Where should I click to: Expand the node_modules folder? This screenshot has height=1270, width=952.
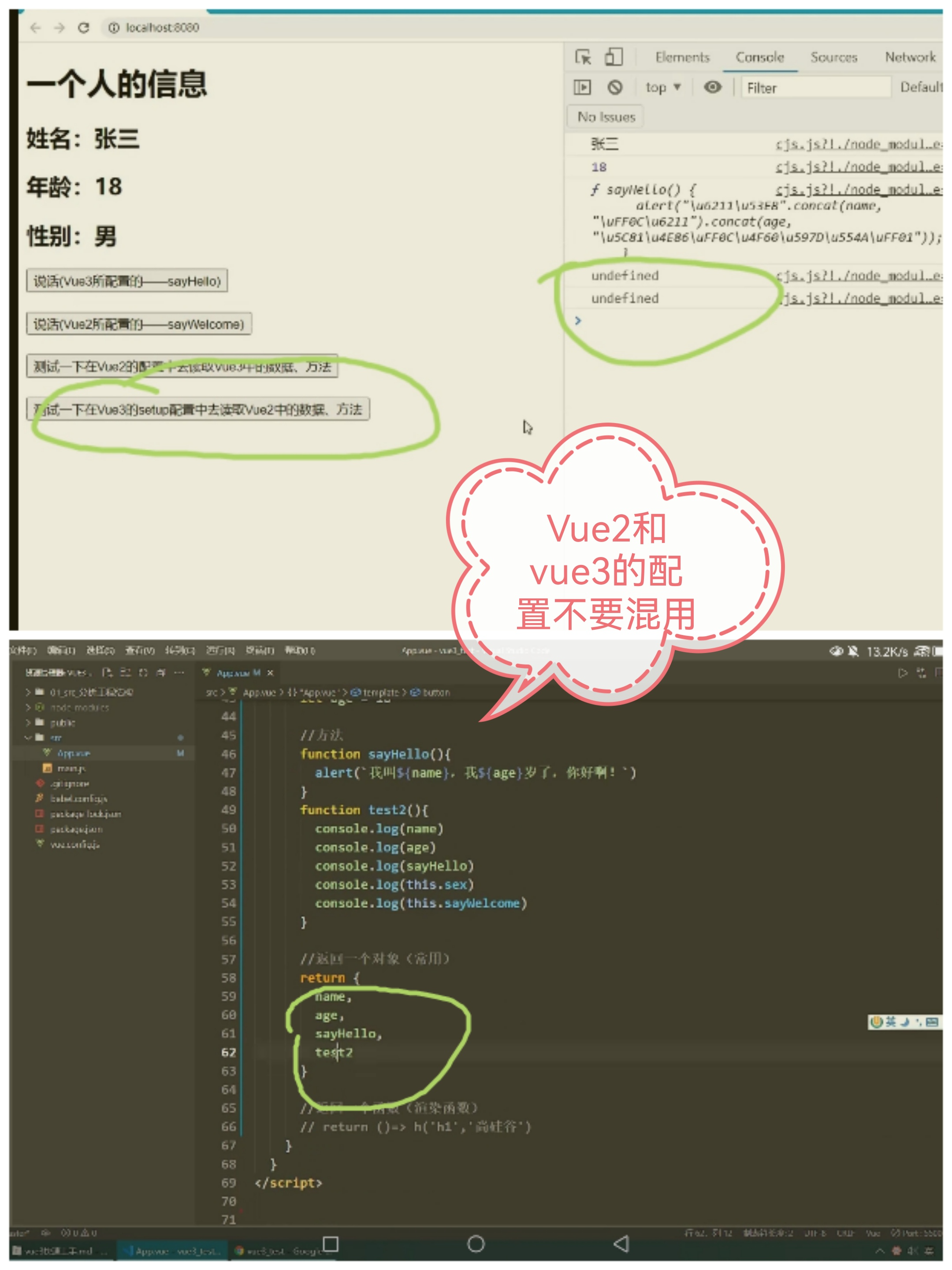pos(79,707)
